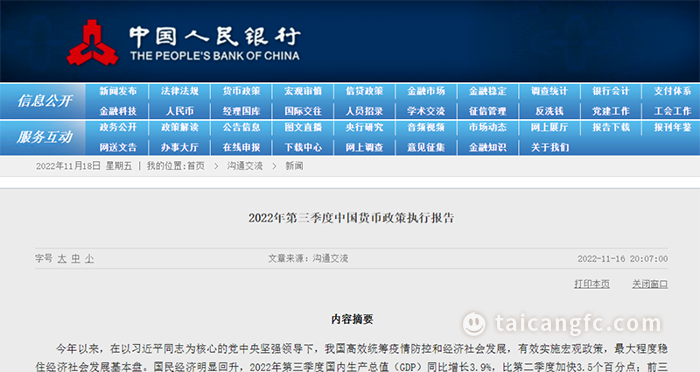Click 打印本页 to print page
Viewport: 700px width, 372px height.
(592, 284)
